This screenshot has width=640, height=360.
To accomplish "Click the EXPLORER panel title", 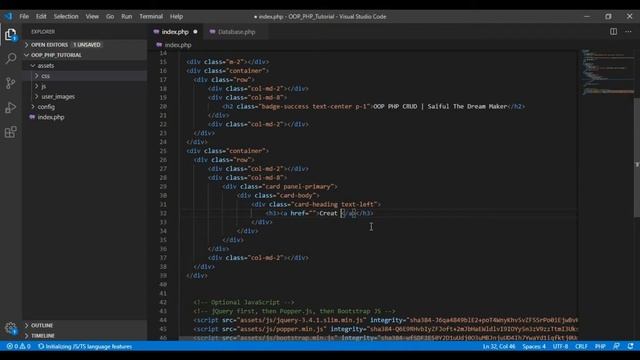I will coord(43,31).
